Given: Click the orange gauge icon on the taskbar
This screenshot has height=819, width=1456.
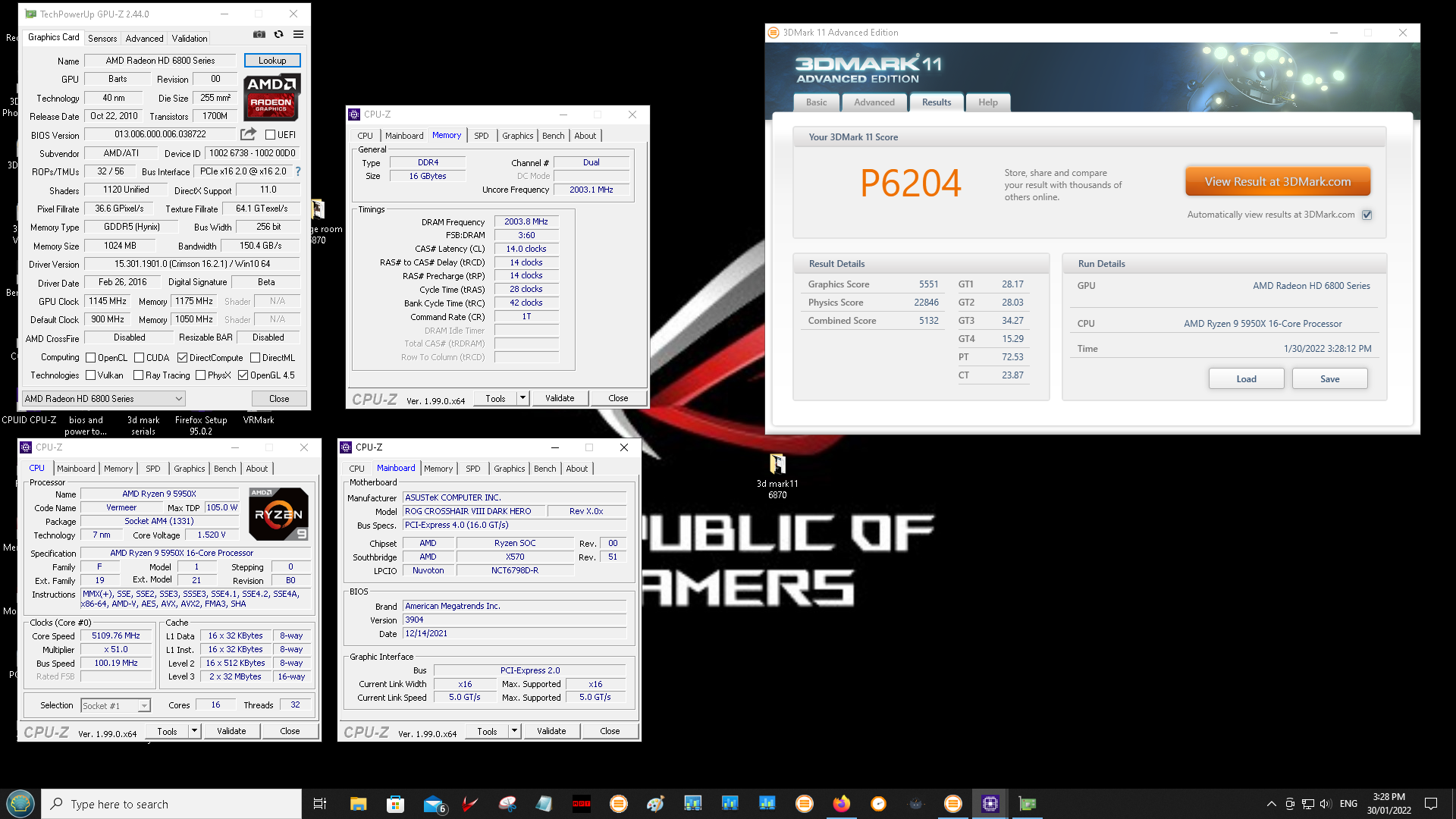Looking at the screenshot, I should [x=879, y=804].
